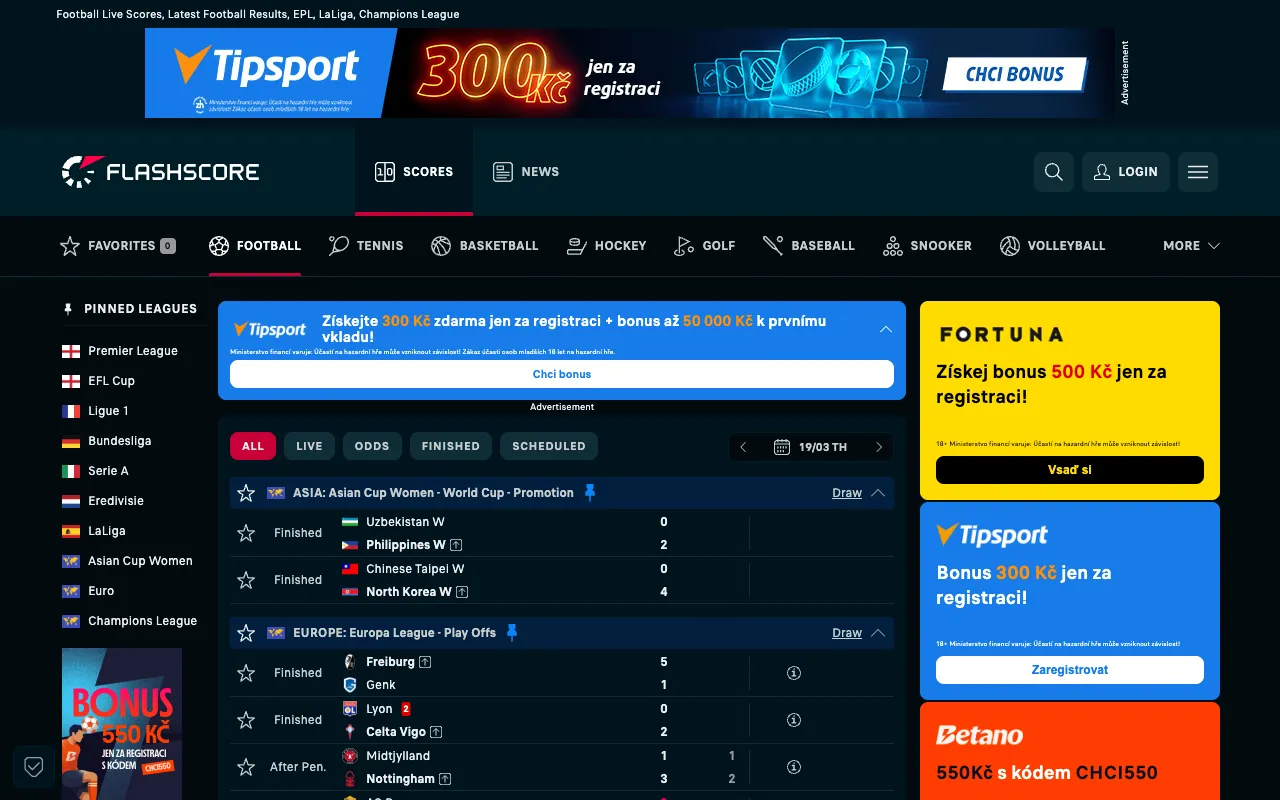Click North Korea W flag icon

(x=350, y=592)
